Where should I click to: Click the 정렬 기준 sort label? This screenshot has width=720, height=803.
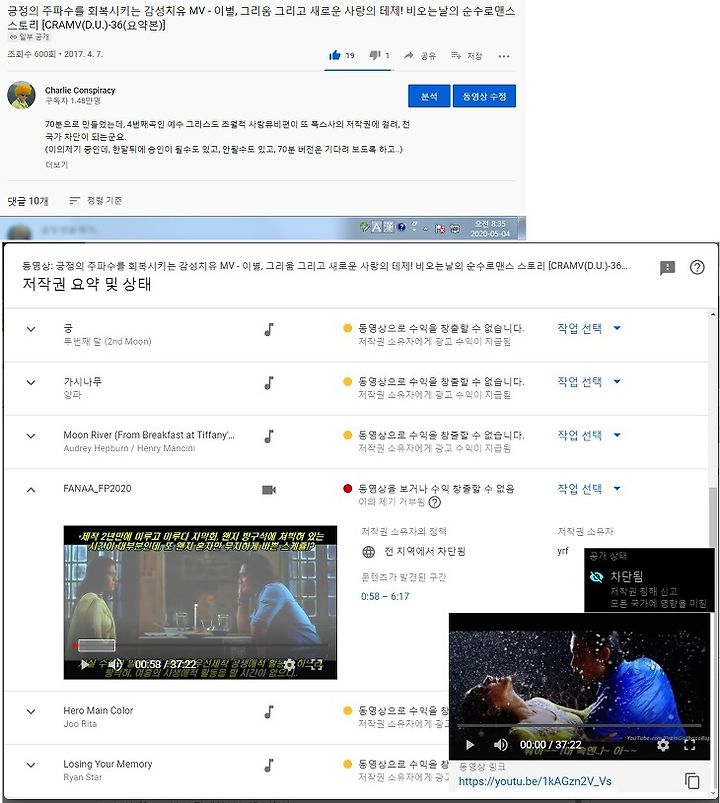tap(104, 200)
